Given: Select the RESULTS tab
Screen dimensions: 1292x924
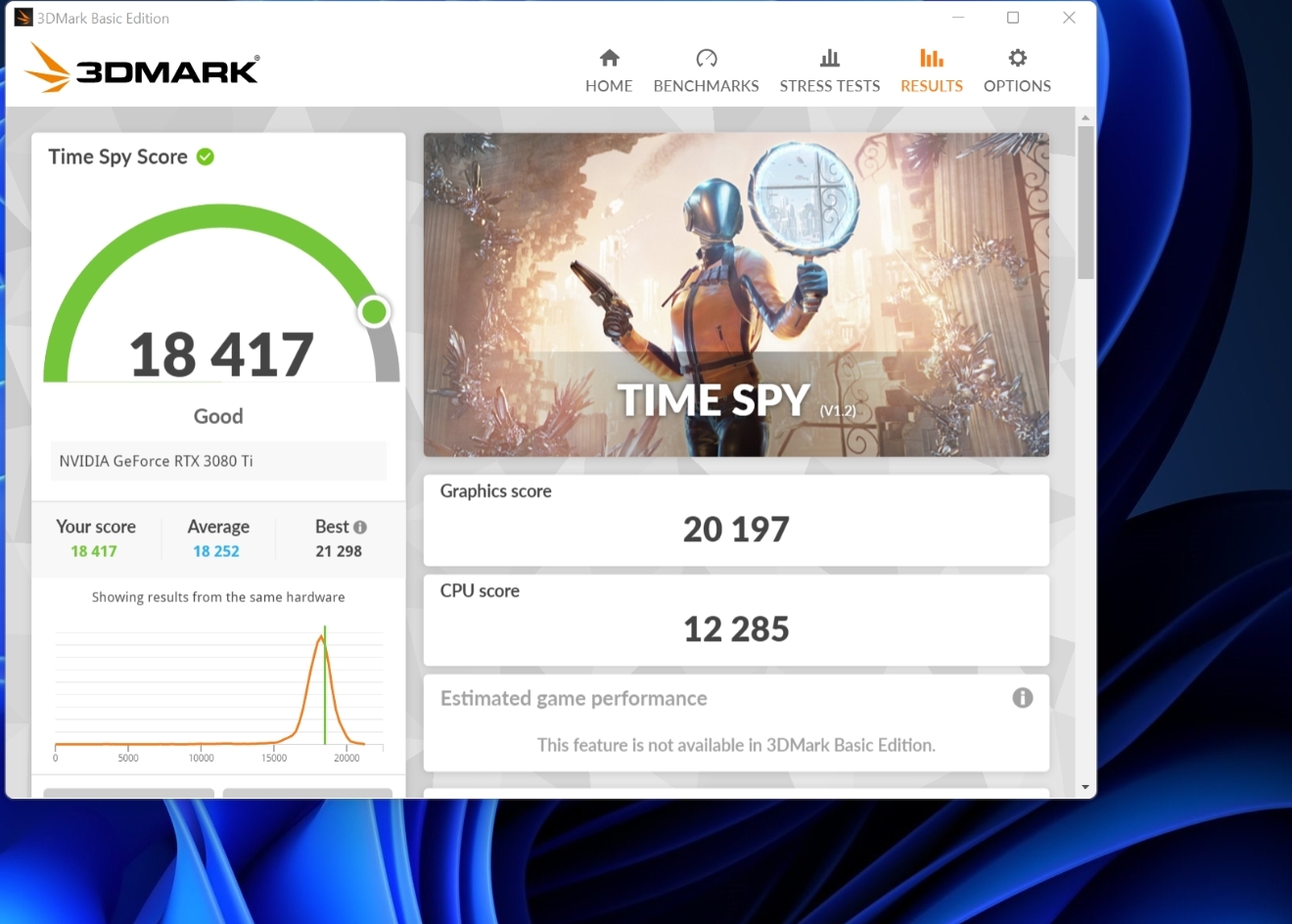Looking at the screenshot, I should (x=932, y=71).
